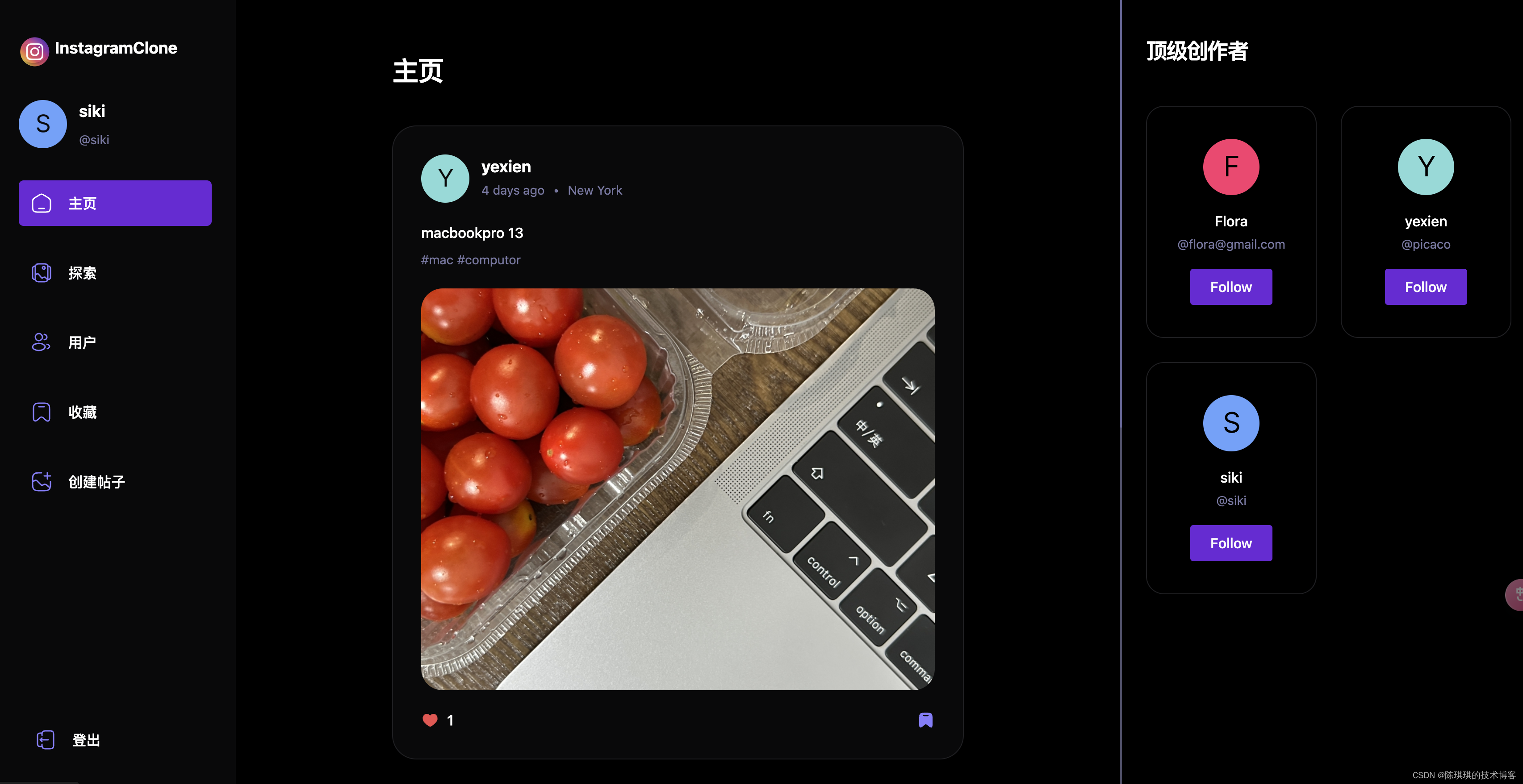Click the 探索 (Explore) sidebar icon
Image resolution: width=1523 pixels, height=784 pixels.
pos(41,273)
